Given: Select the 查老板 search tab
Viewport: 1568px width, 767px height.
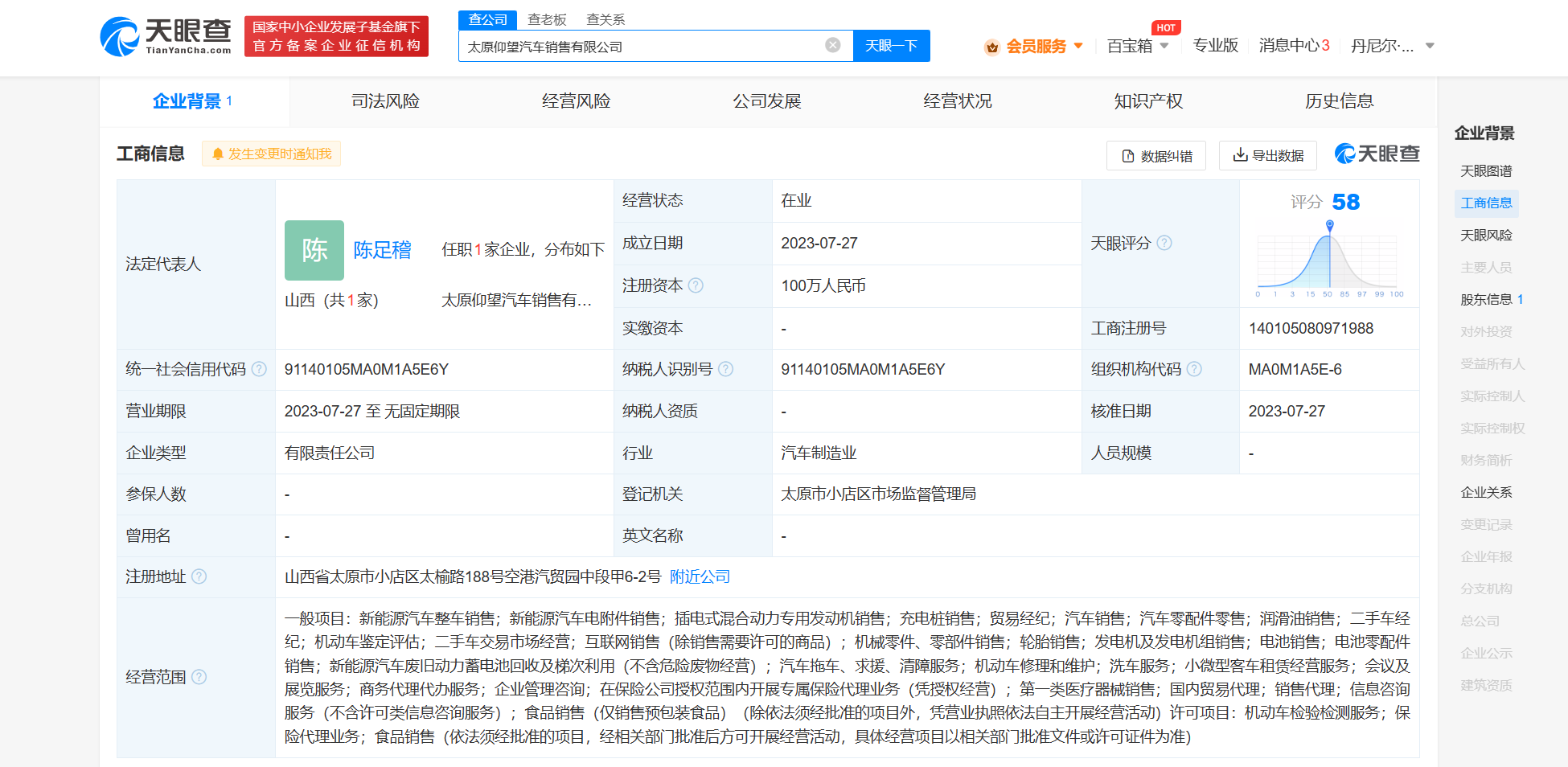Looking at the screenshot, I should (545, 18).
